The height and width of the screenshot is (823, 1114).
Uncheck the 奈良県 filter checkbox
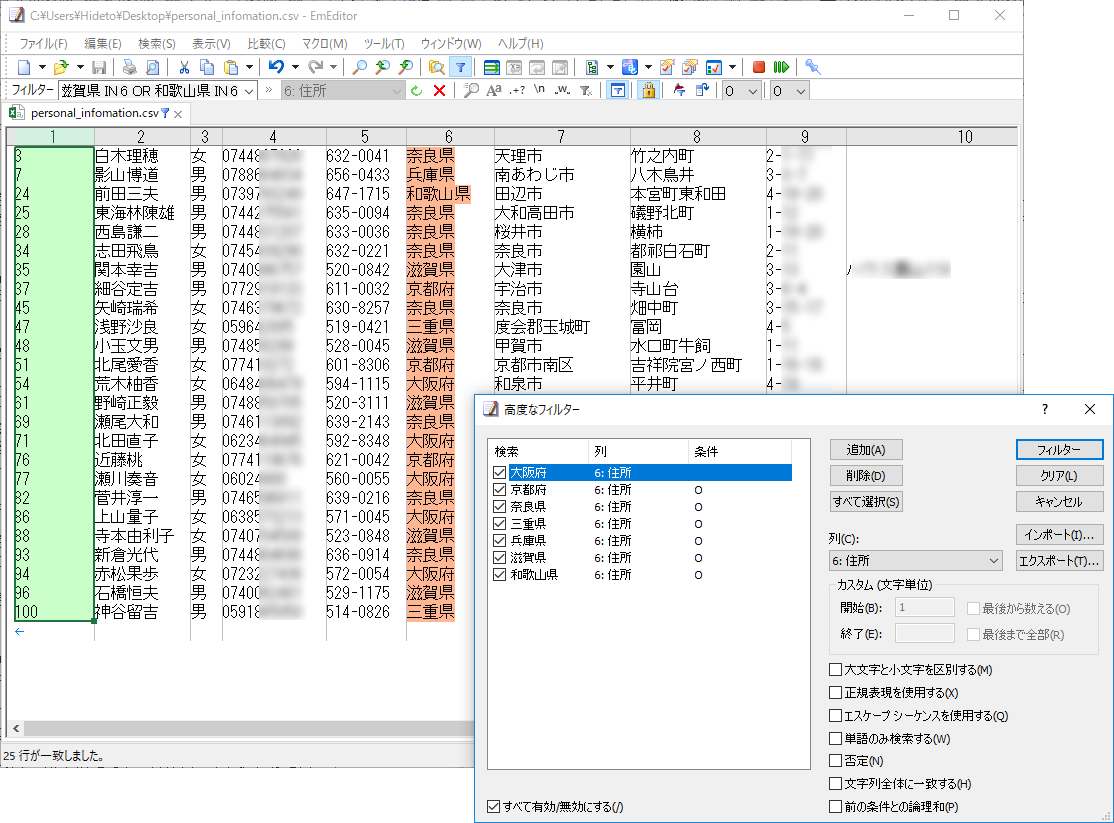point(499,507)
